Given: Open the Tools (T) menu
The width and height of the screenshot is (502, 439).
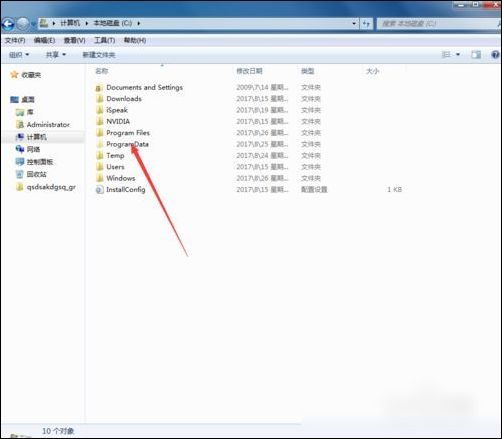Looking at the screenshot, I should (x=104, y=40).
